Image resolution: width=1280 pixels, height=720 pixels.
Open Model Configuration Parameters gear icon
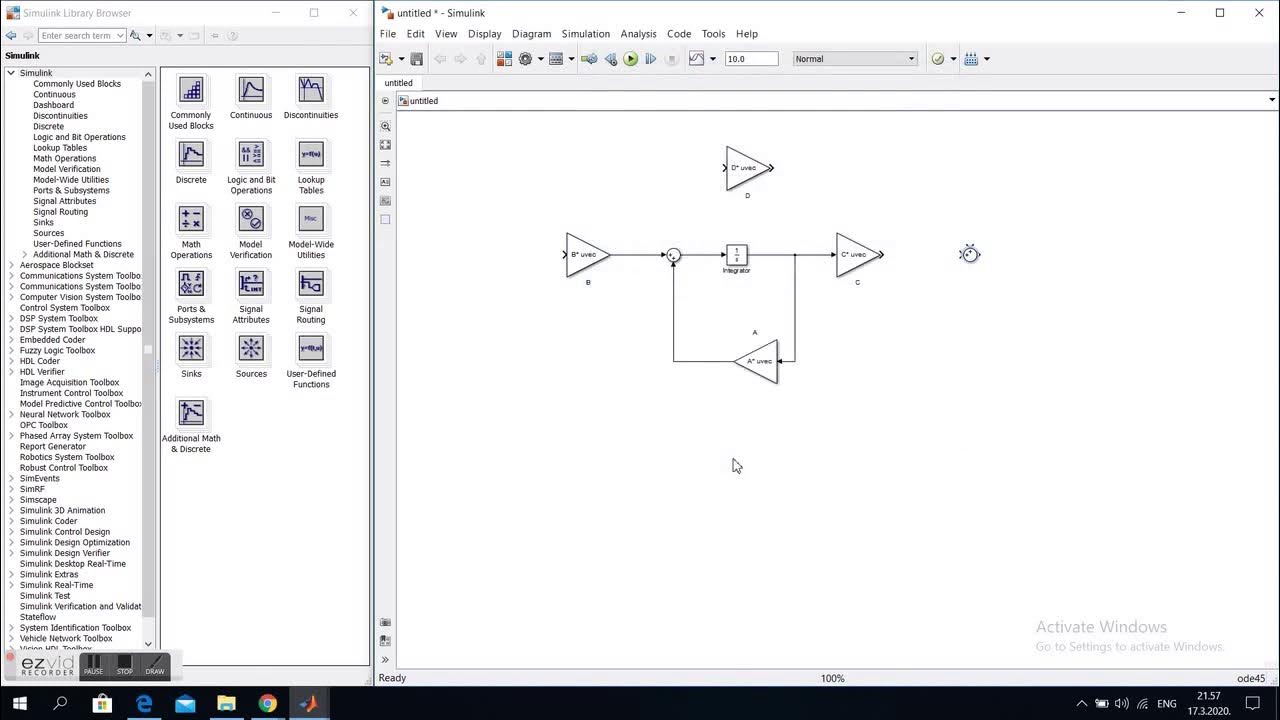[x=525, y=59]
